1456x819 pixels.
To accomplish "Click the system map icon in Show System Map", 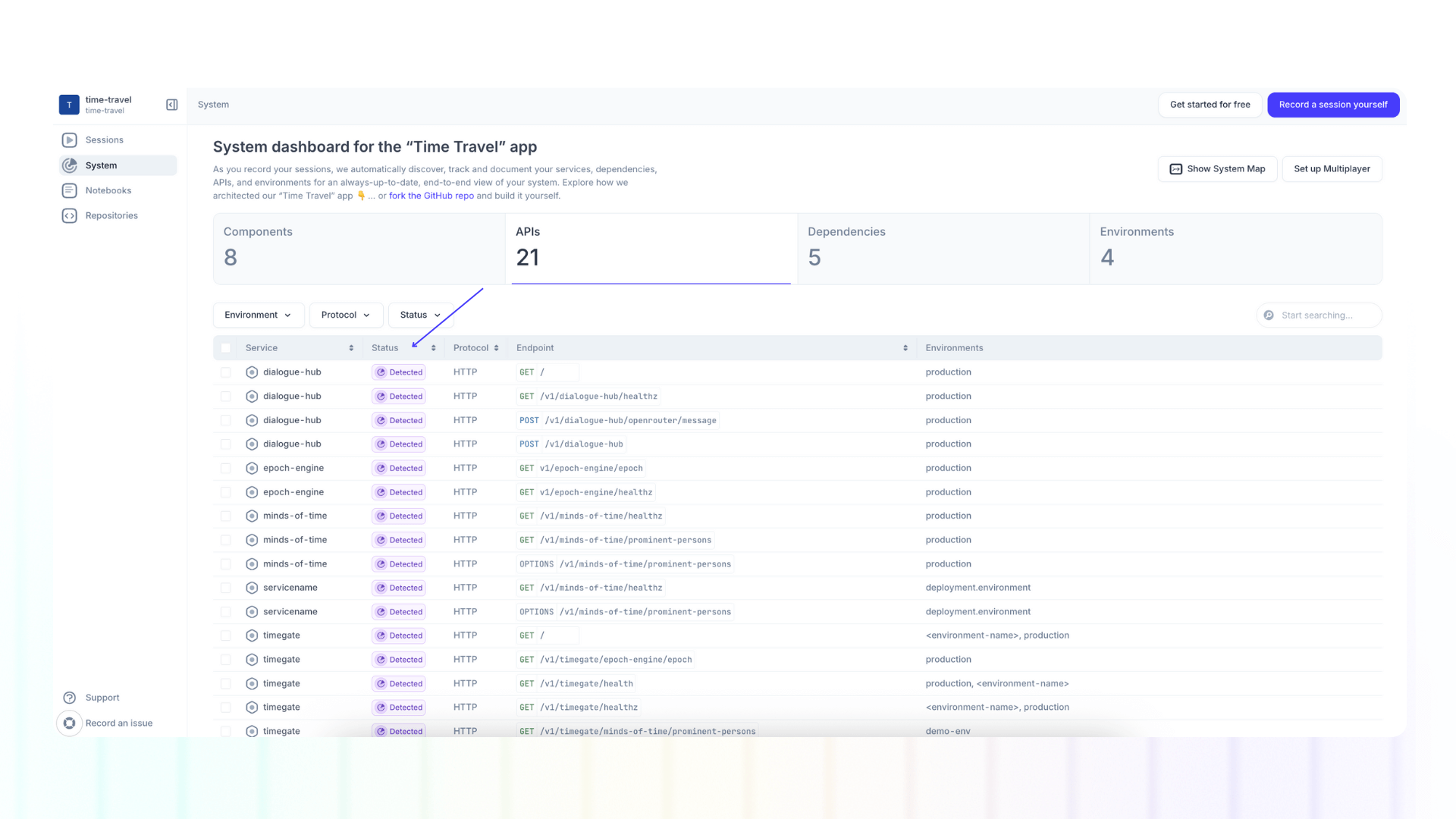I will click(x=1176, y=169).
